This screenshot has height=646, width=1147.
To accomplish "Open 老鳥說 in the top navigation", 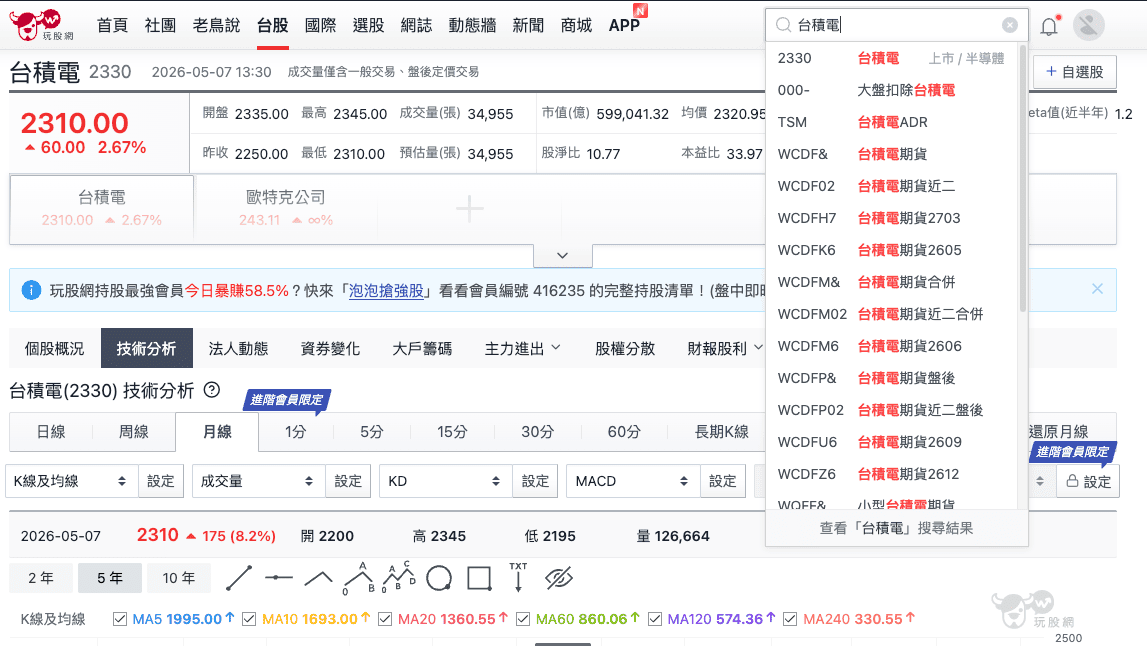I will click(217, 26).
